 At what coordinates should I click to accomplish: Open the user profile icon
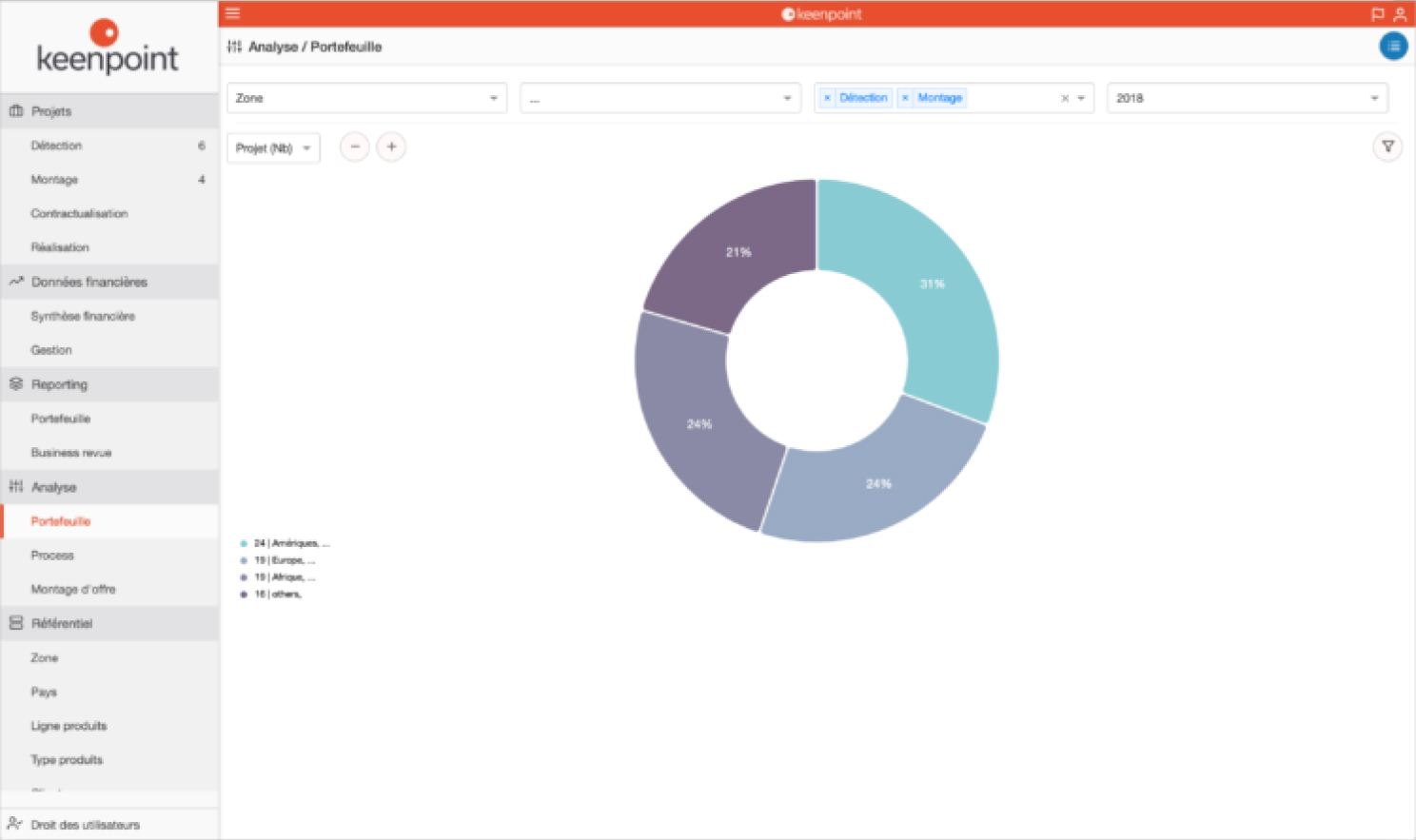coord(1400,14)
